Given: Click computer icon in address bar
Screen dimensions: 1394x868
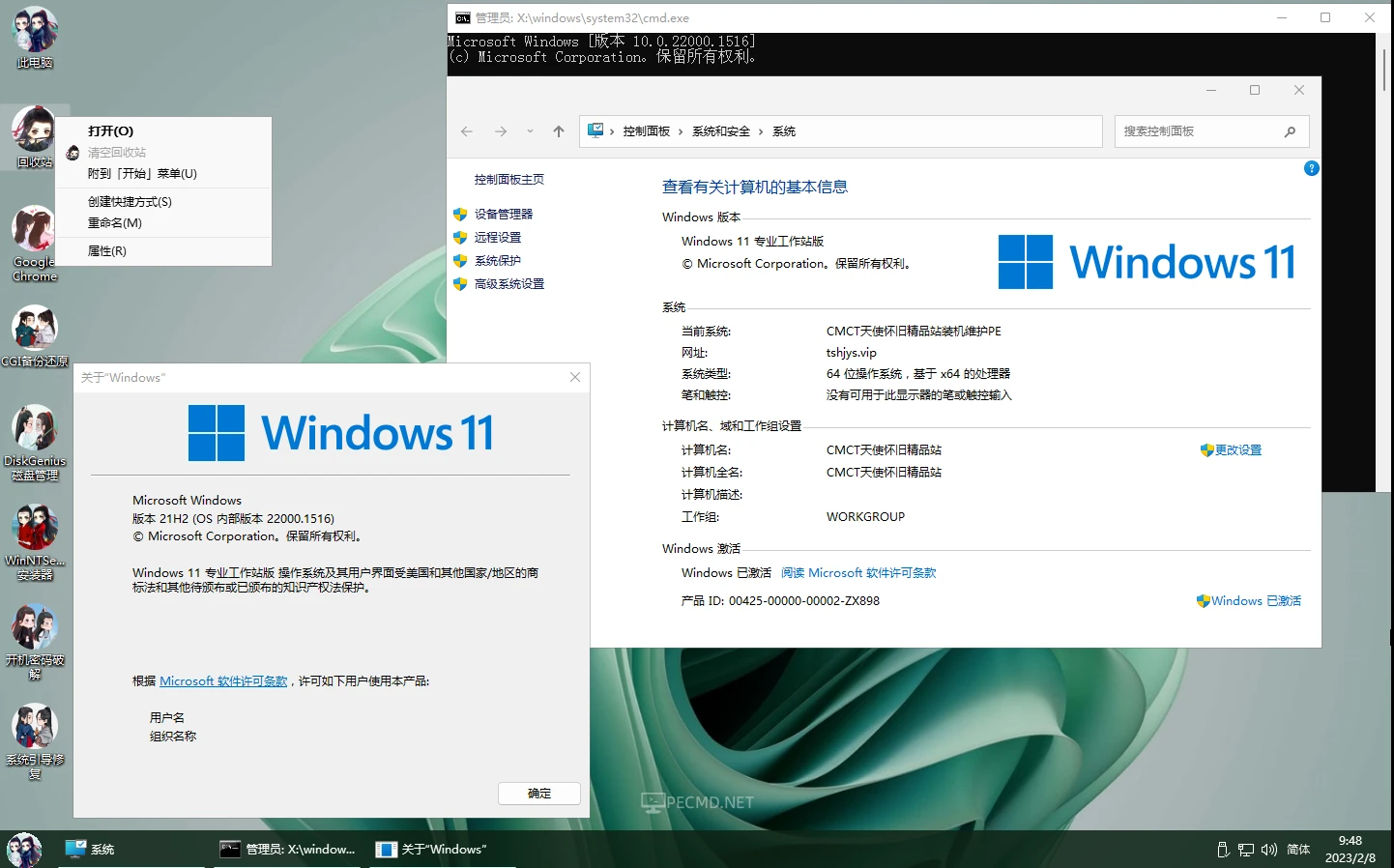Looking at the screenshot, I should 595,130.
